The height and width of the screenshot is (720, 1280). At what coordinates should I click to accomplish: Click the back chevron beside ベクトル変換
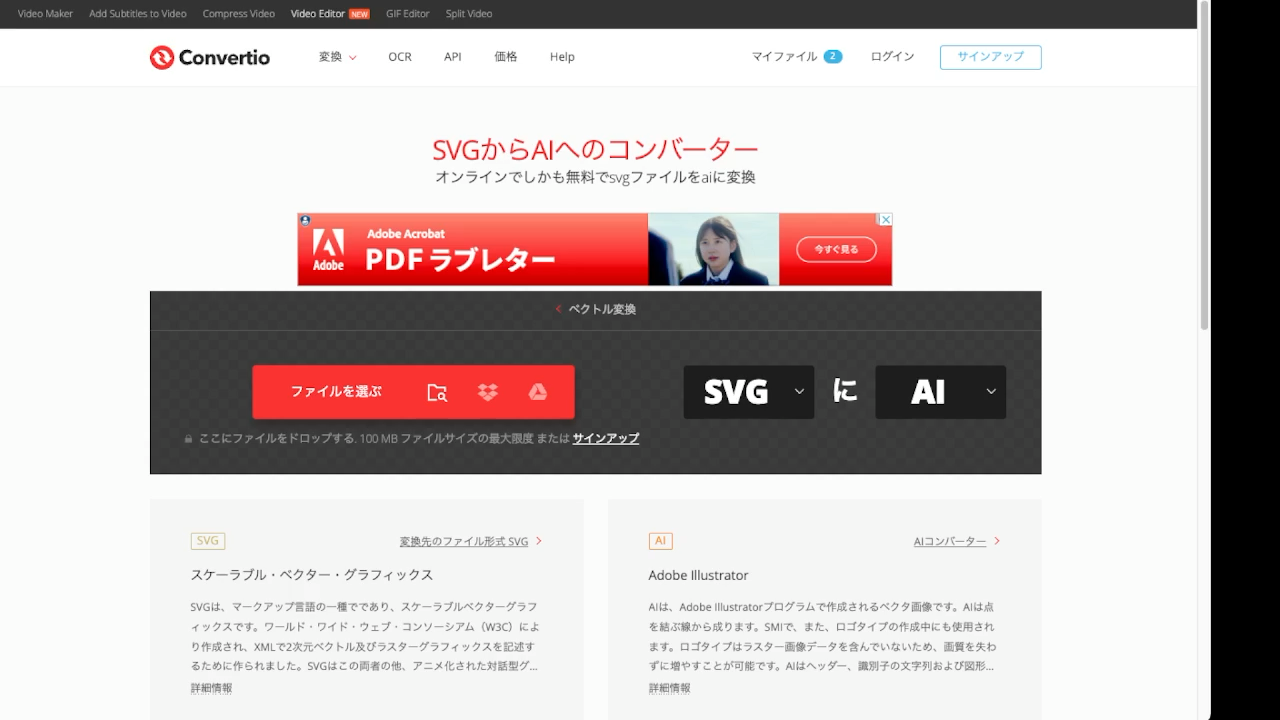pyautogui.click(x=559, y=309)
